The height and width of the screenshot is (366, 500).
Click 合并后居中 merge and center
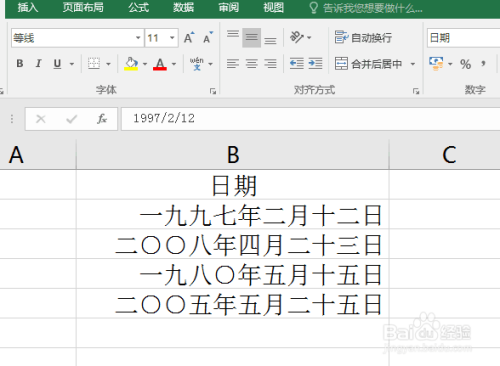[x=368, y=63]
